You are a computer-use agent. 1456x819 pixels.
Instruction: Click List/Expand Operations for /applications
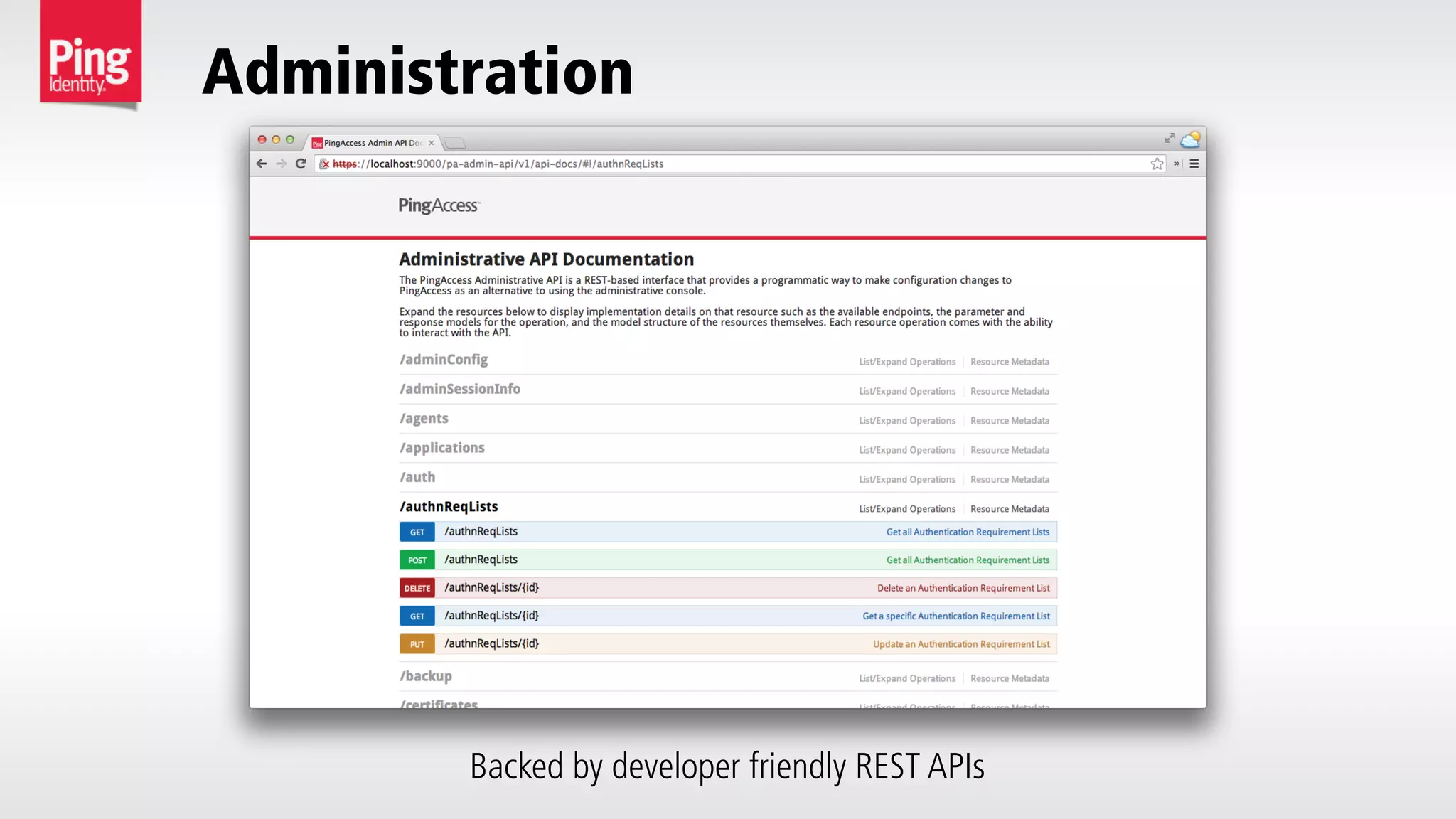pos(907,450)
